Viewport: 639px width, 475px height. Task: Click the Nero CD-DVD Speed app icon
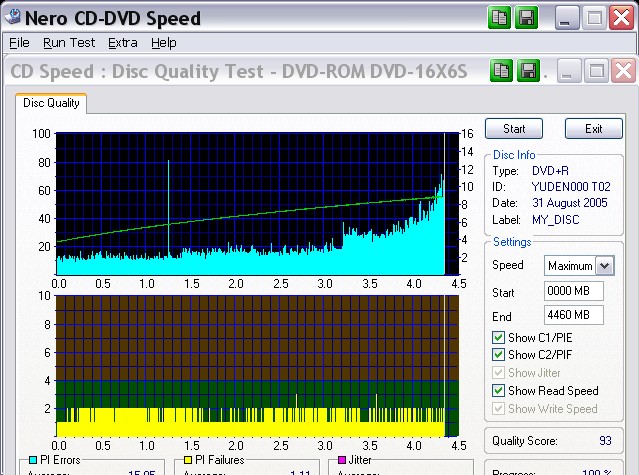[x=13, y=17]
